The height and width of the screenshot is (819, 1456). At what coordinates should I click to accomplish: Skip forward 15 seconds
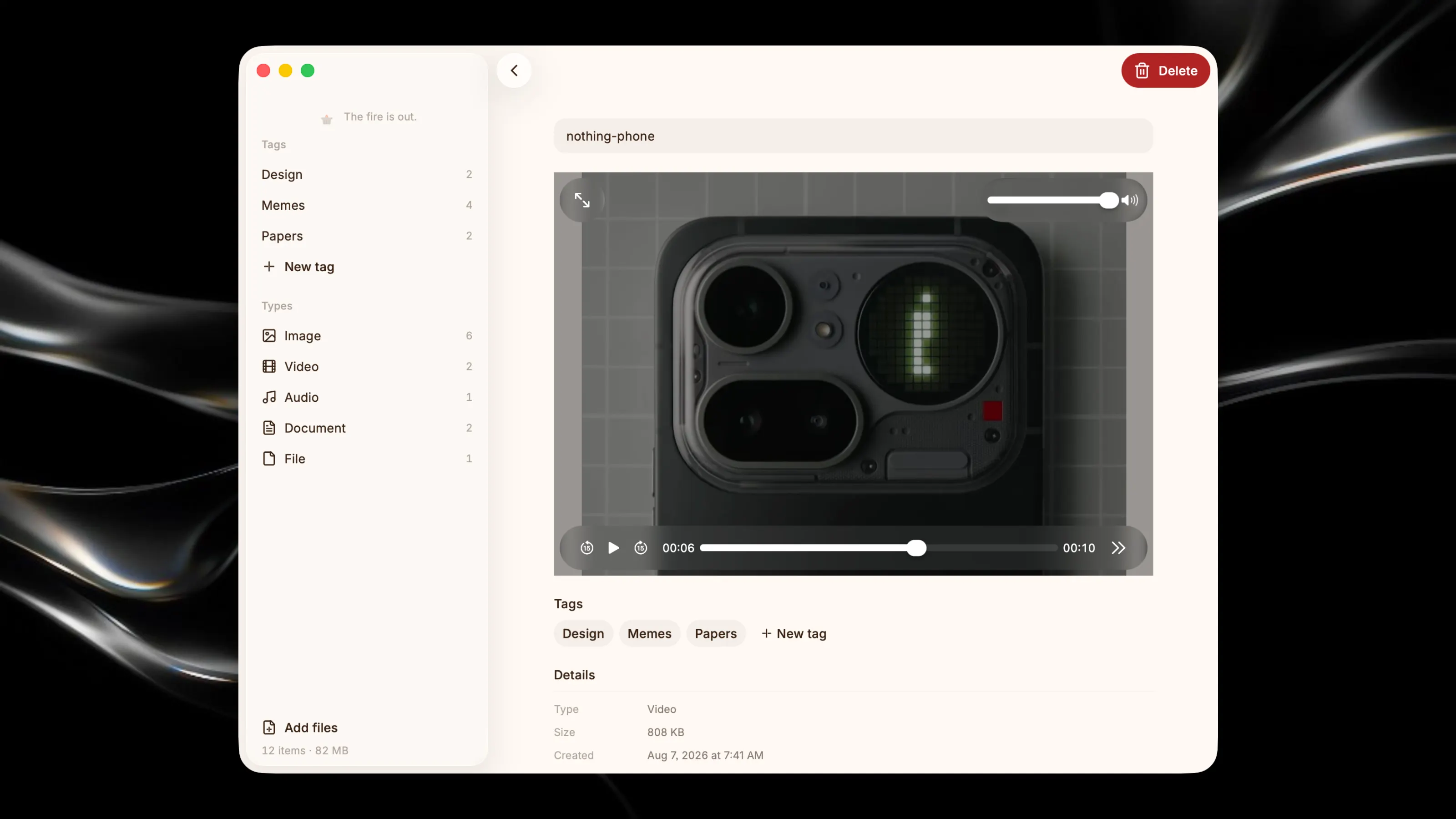coord(640,548)
